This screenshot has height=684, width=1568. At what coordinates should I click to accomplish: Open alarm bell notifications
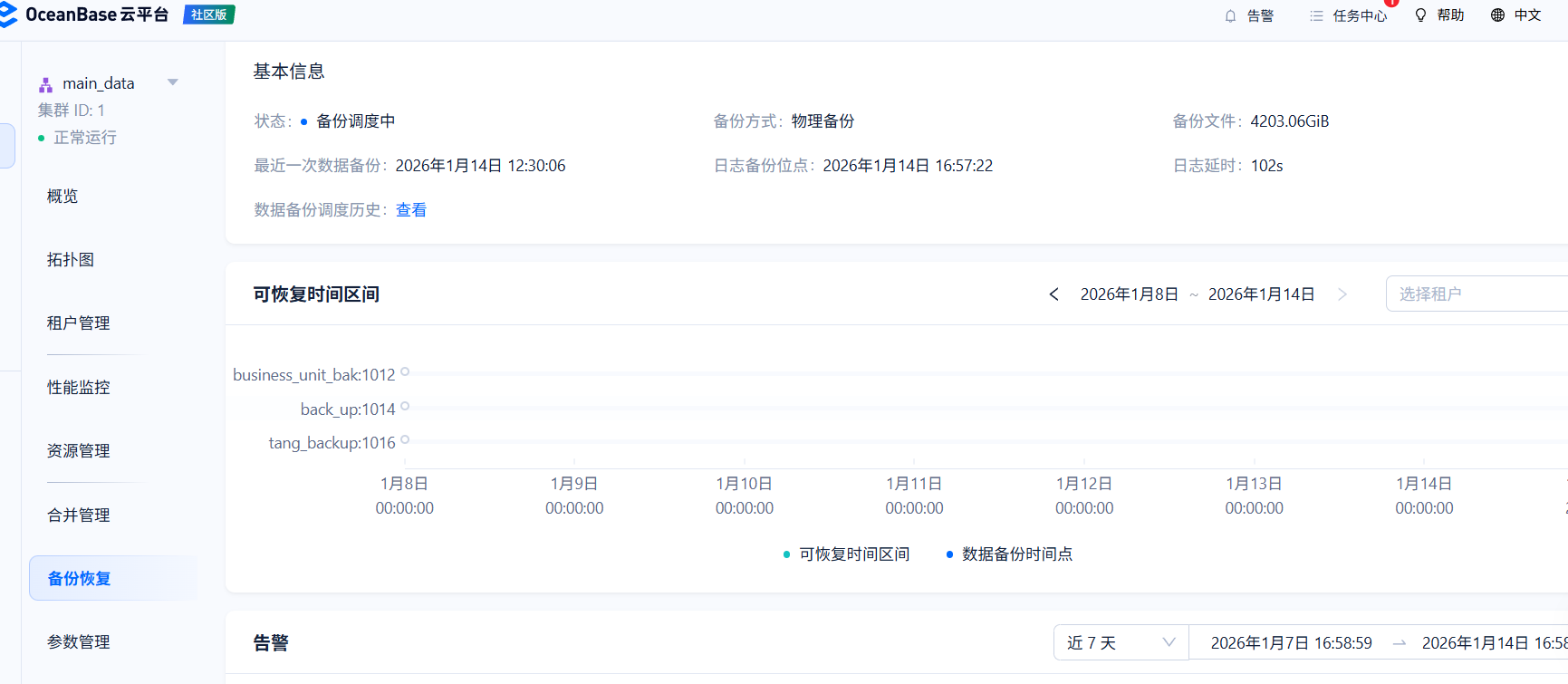pyautogui.click(x=1230, y=15)
